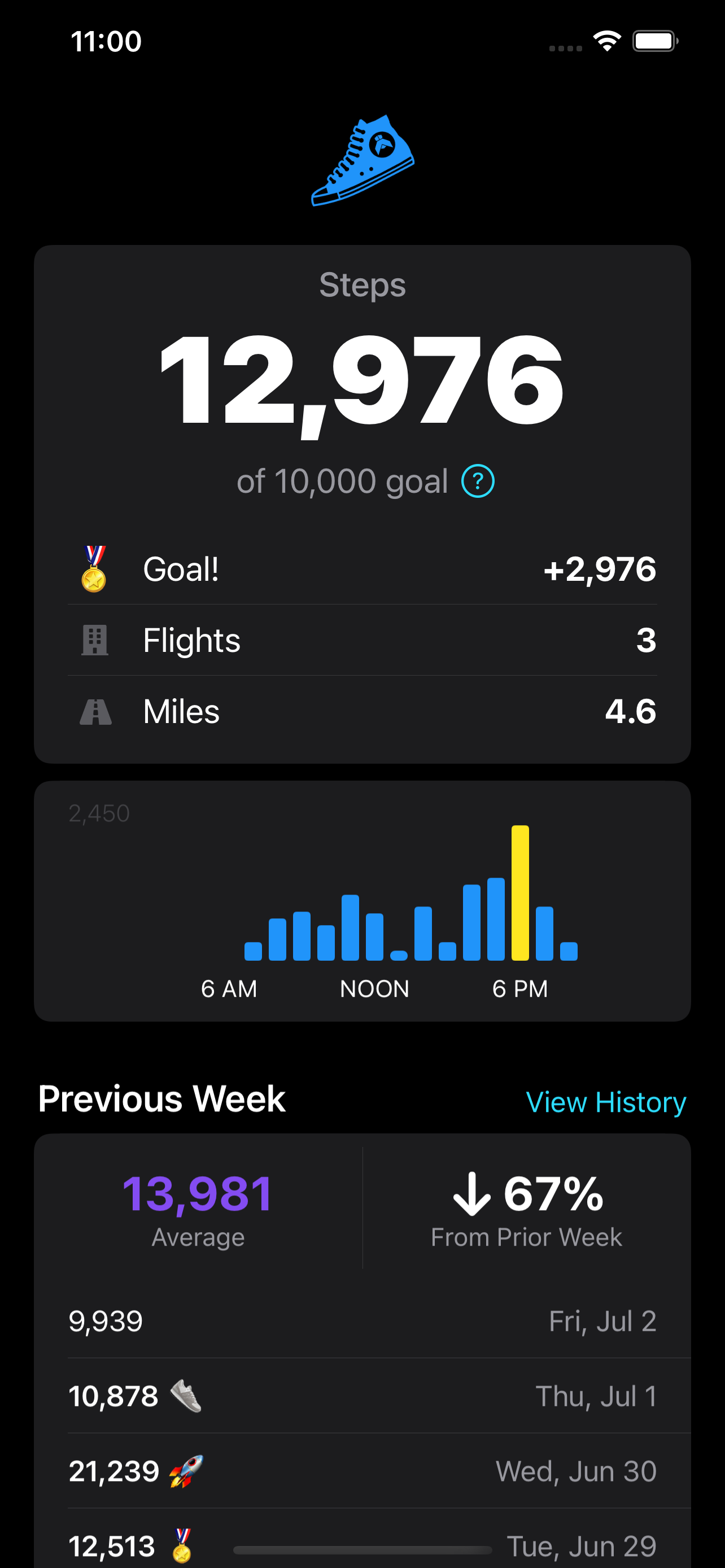Open the Fri, Jul 2 entry
725x1568 pixels.
[x=602, y=1321]
